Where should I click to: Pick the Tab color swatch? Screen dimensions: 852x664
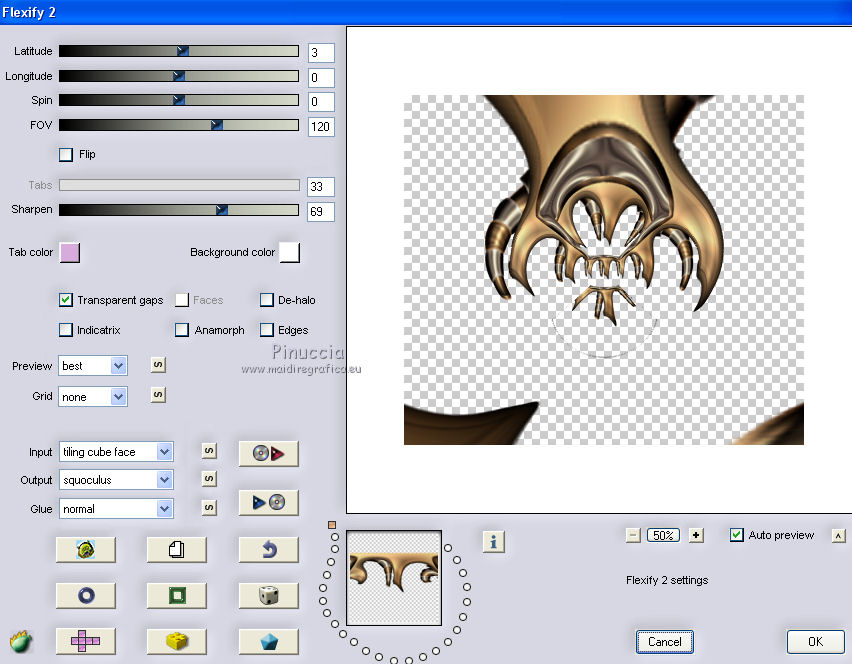click(70, 252)
